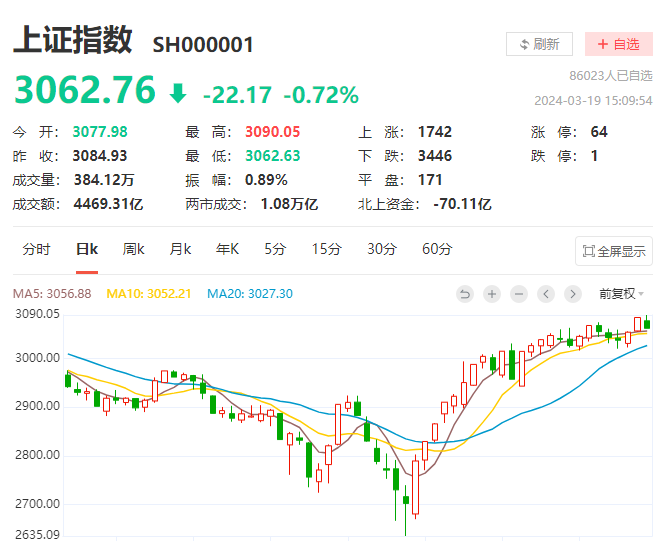
Task: Click 成交量 value 384.12万
Action: [x=104, y=180]
